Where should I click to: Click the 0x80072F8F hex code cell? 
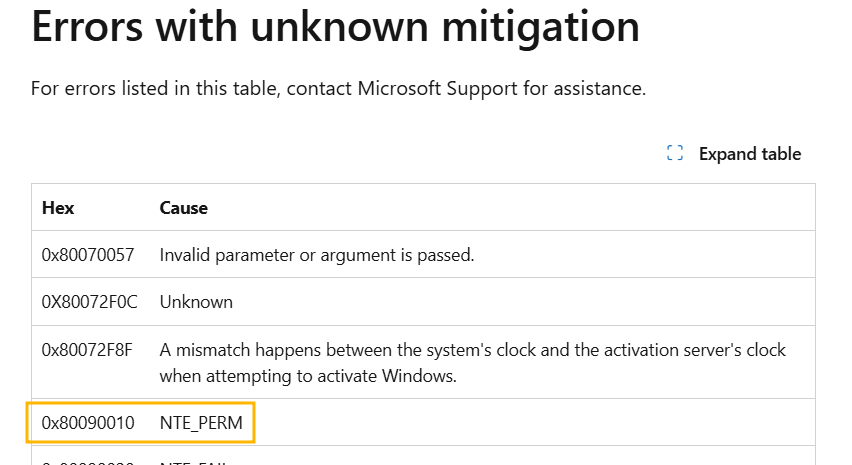click(x=87, y=350)
